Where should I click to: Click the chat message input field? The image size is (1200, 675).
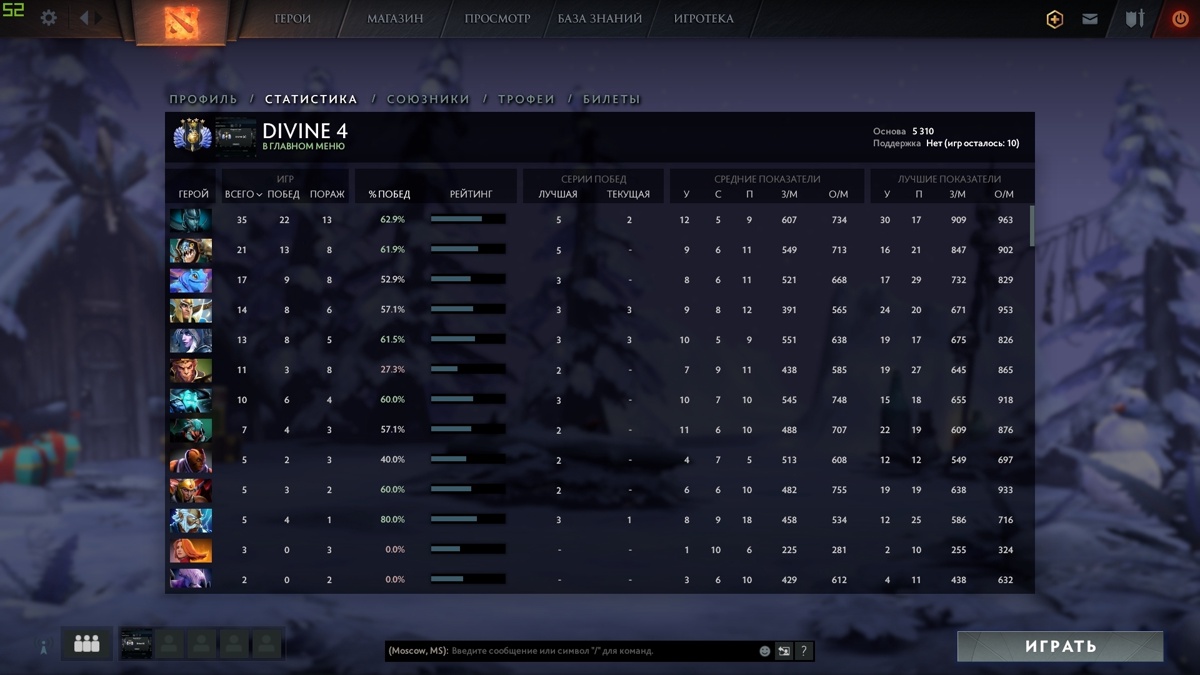point(570,651)
